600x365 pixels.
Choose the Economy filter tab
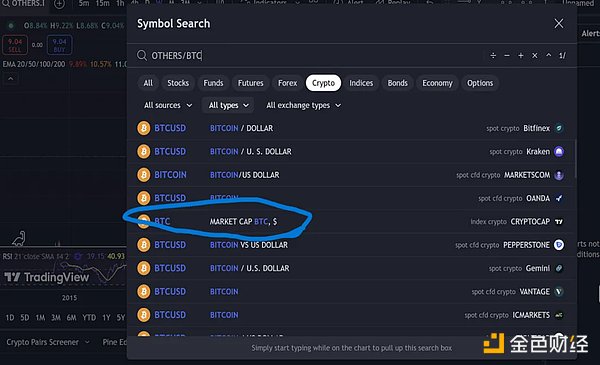pyautogui.click(x=437, y=83)
